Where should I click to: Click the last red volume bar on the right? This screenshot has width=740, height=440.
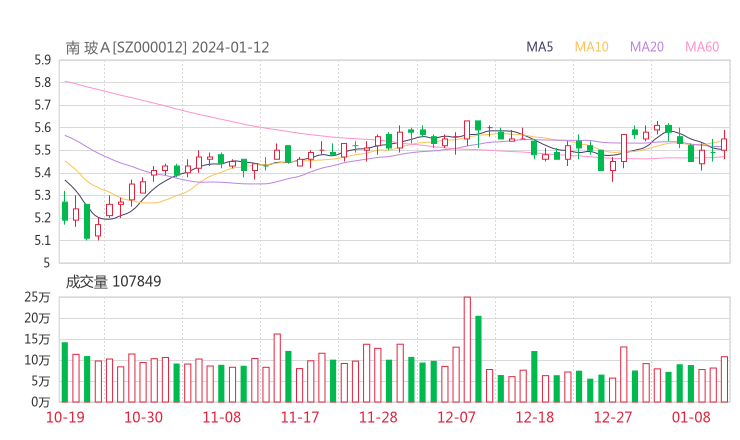[724, 379]
